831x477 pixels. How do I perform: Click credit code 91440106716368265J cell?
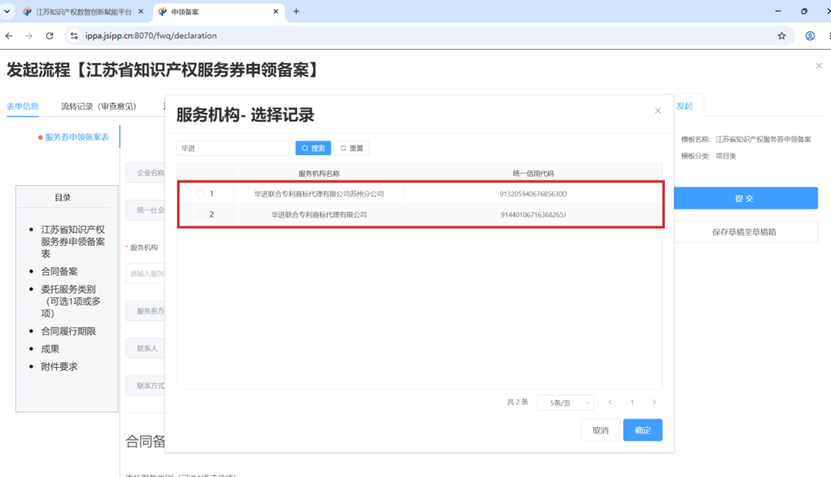click(533, 215)
